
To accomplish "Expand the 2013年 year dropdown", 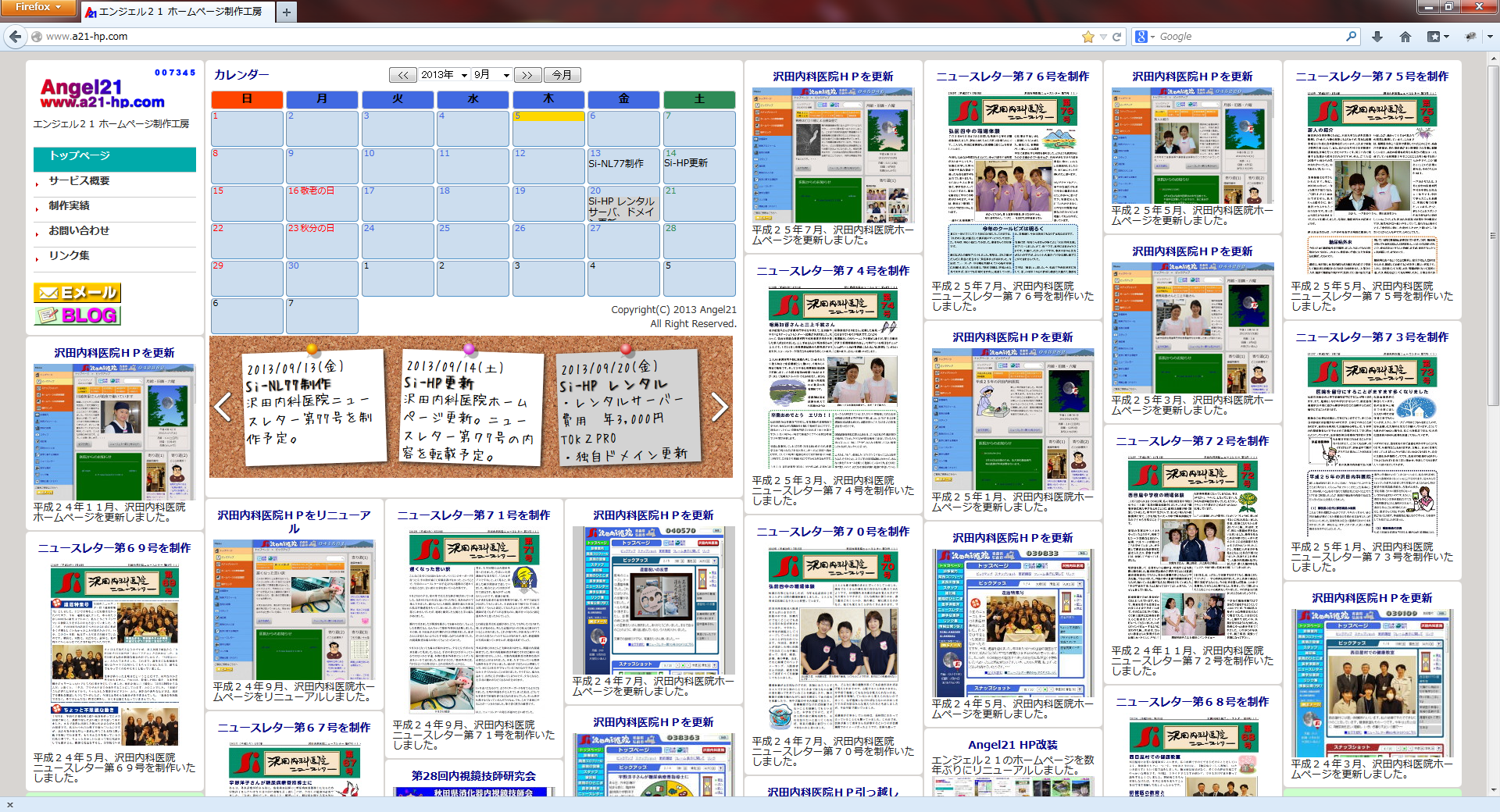I will [444, 75].
